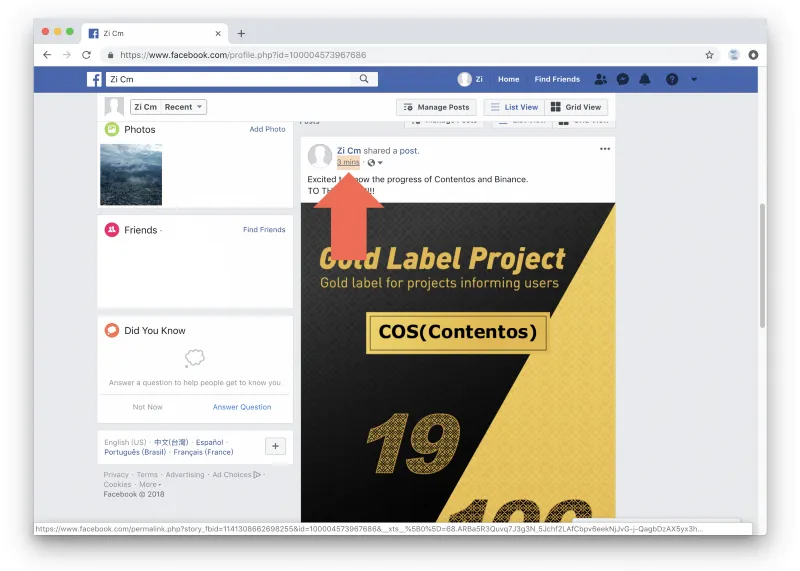Click the Facebook logo icon
Image resolution: width=800 pixels, height=571 pixels.
[94, 79]
